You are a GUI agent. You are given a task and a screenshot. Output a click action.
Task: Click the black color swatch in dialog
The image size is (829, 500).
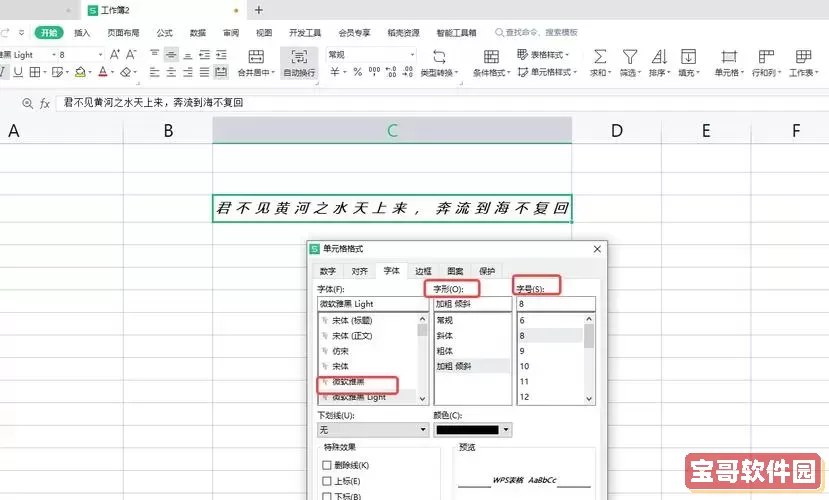(467, 430)
